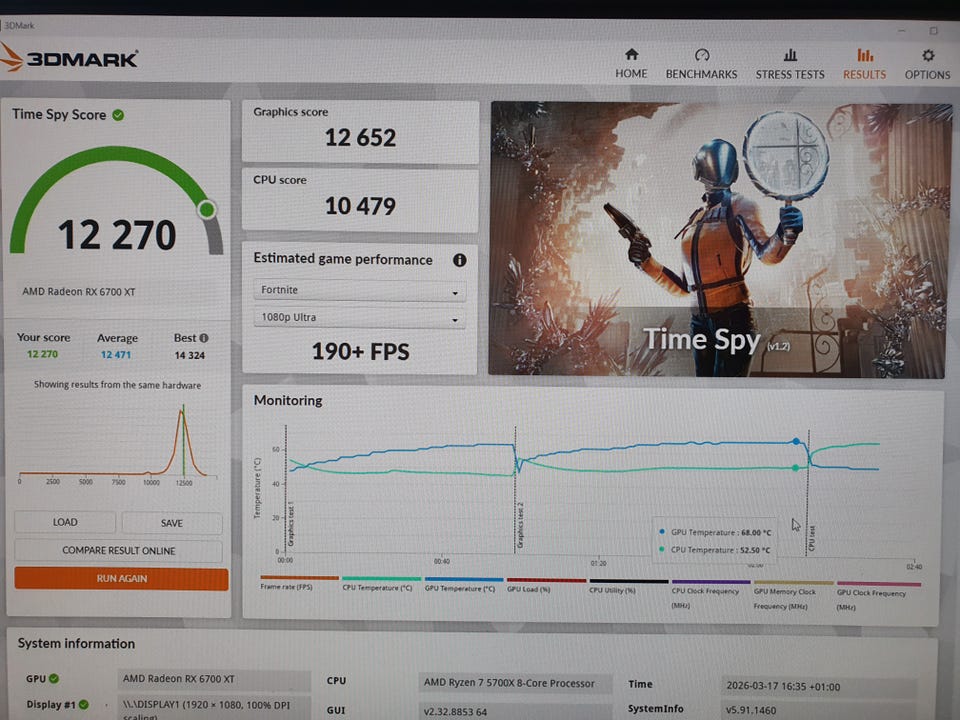Click the Estimated game performance info icon
Screen dimensions: 960x720
(x=459, y=260)
